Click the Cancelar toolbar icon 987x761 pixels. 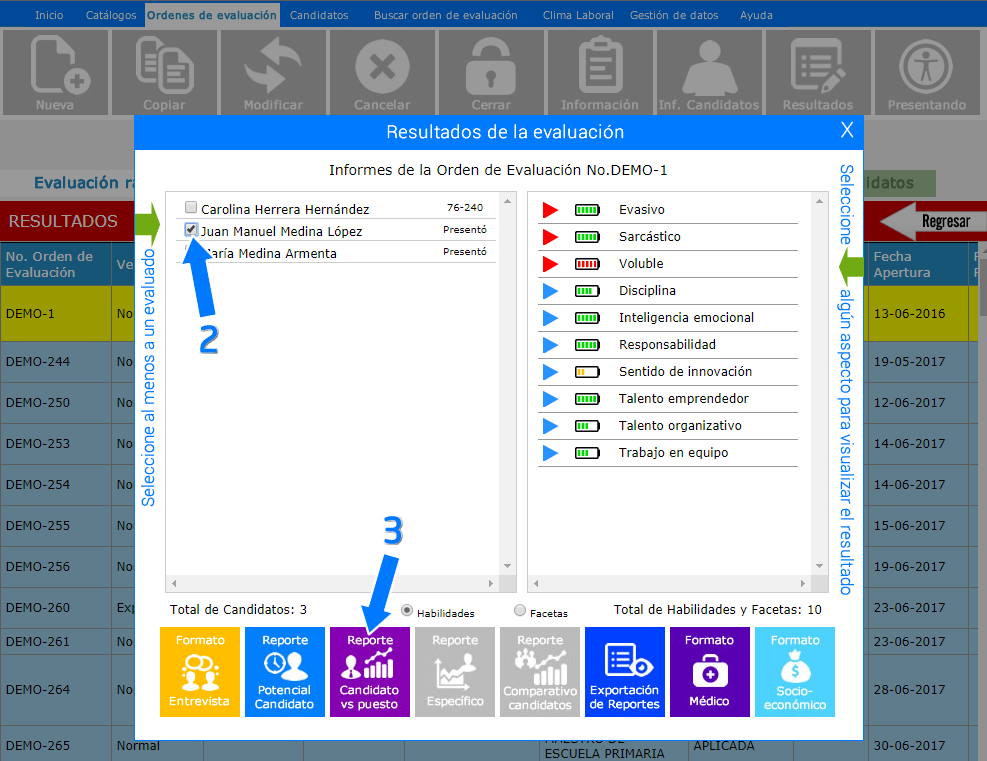click(x=382, y=72)
